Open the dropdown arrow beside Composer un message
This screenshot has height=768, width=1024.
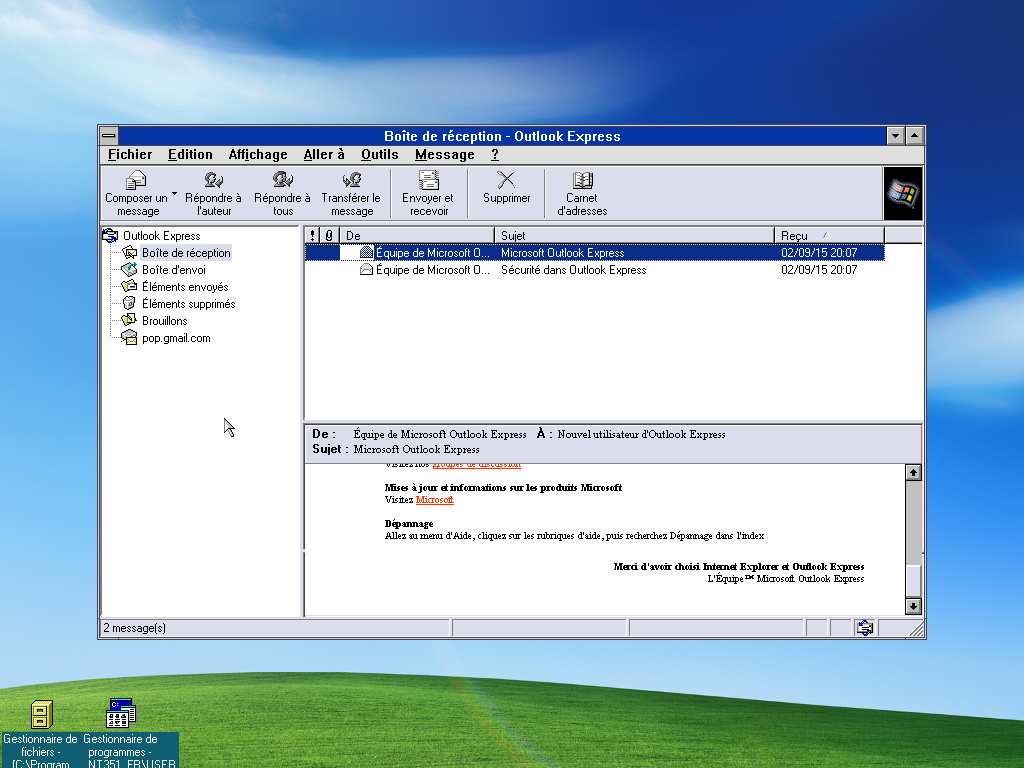[x=174, y=193]
